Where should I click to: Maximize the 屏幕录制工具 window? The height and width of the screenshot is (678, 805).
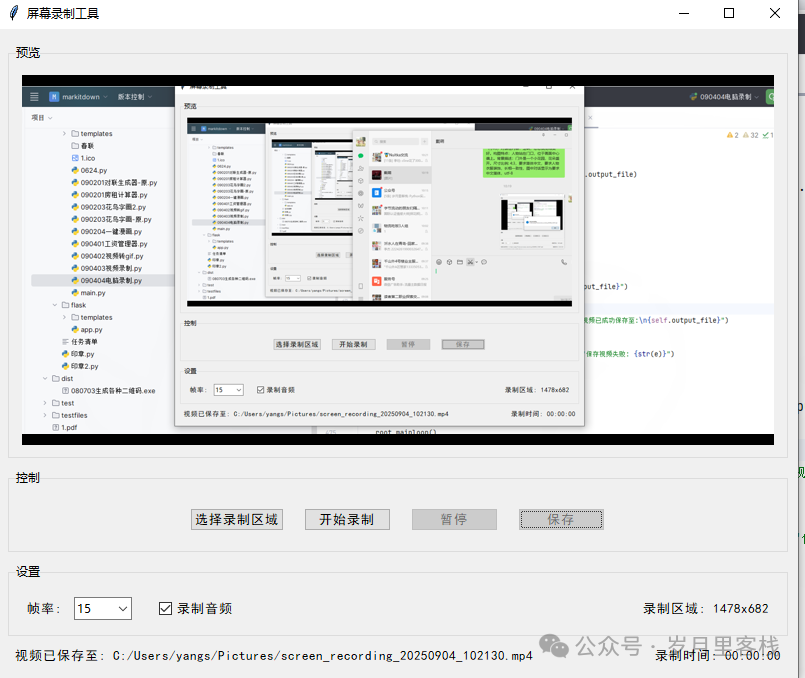tap(729, 13)
